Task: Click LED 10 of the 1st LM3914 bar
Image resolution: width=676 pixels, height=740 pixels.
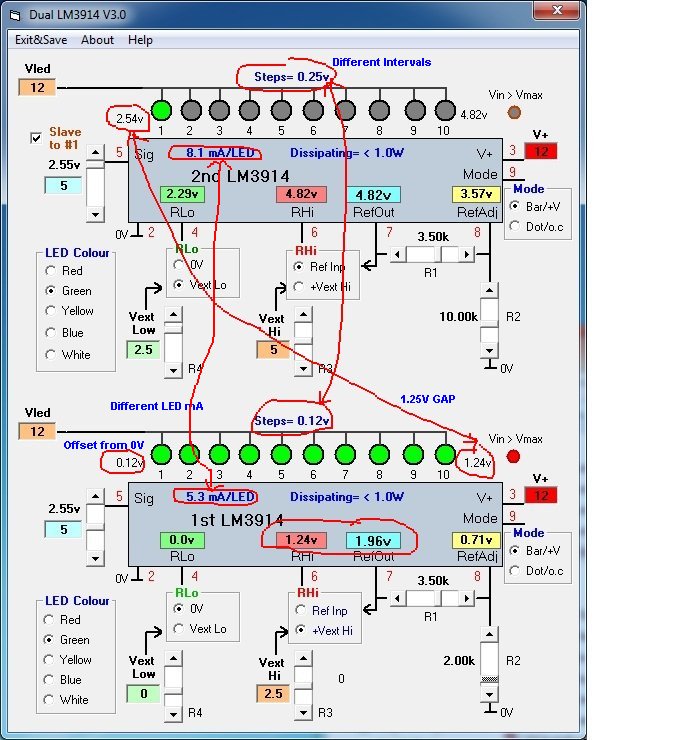Action: (445, 454)
